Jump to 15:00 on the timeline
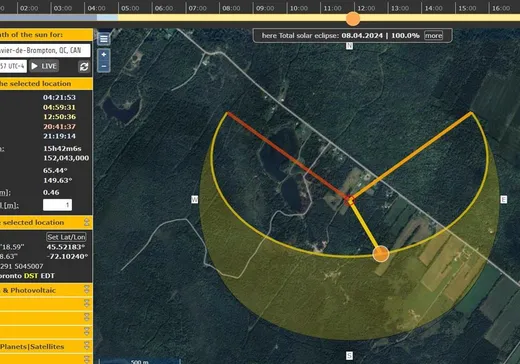The height and width of the screenshot is (364, 520). (x=467, y=8)
